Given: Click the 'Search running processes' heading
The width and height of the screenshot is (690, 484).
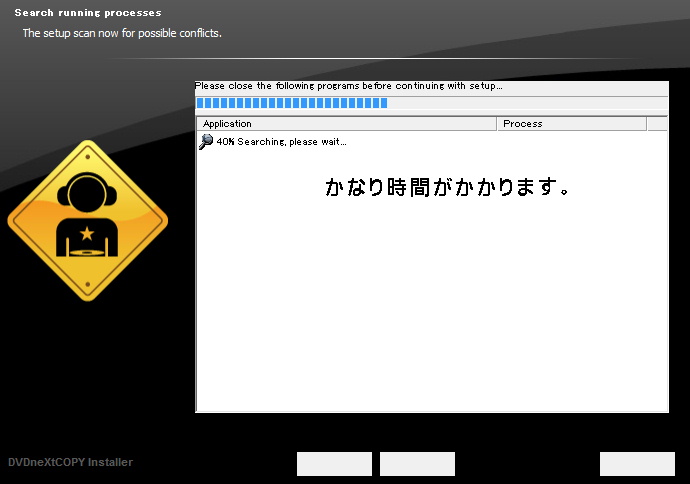Looking at the screenshot, I should pos(88,13).
